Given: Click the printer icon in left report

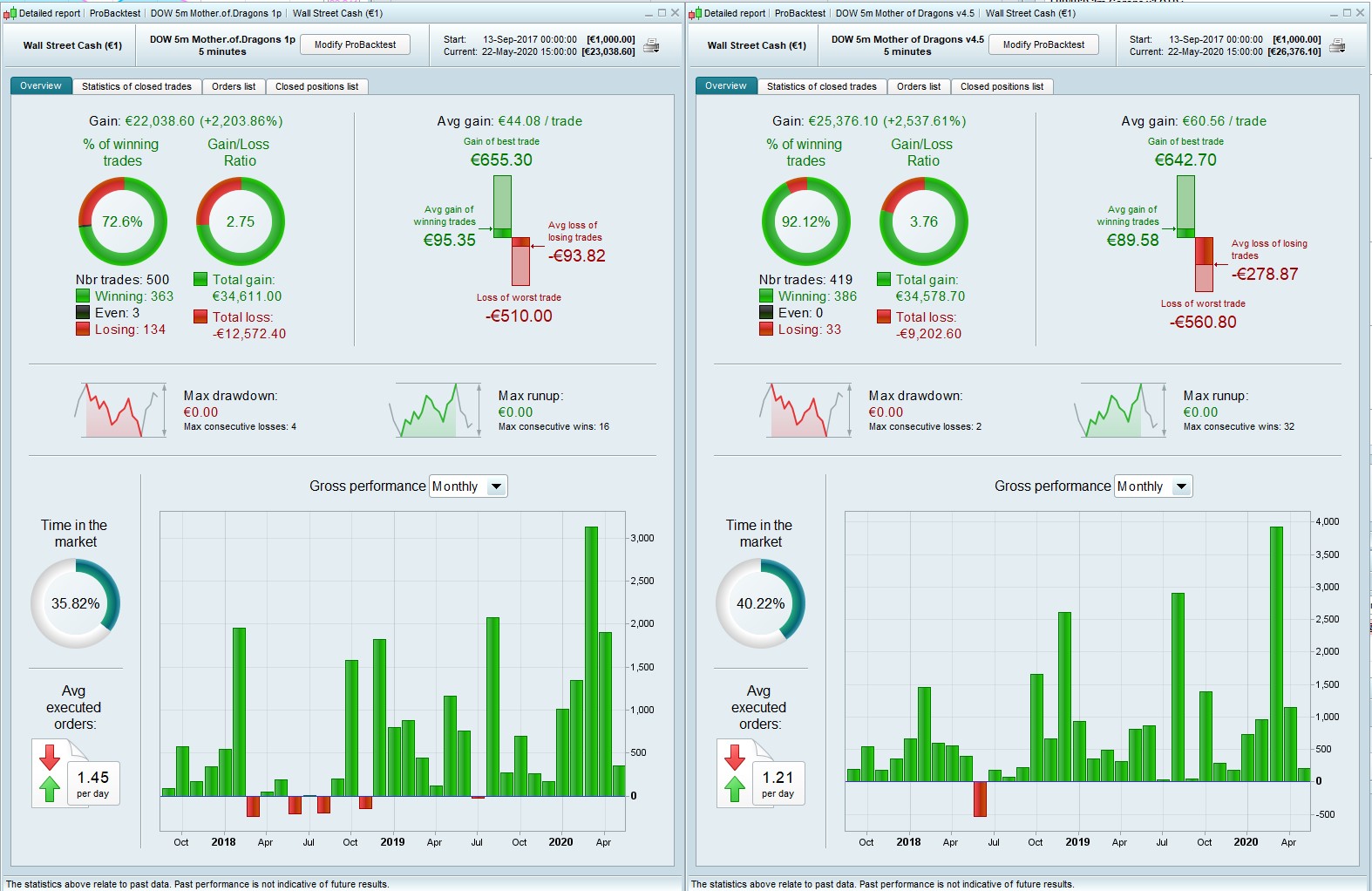Looking at the screenshot, I should coord(651,46).
